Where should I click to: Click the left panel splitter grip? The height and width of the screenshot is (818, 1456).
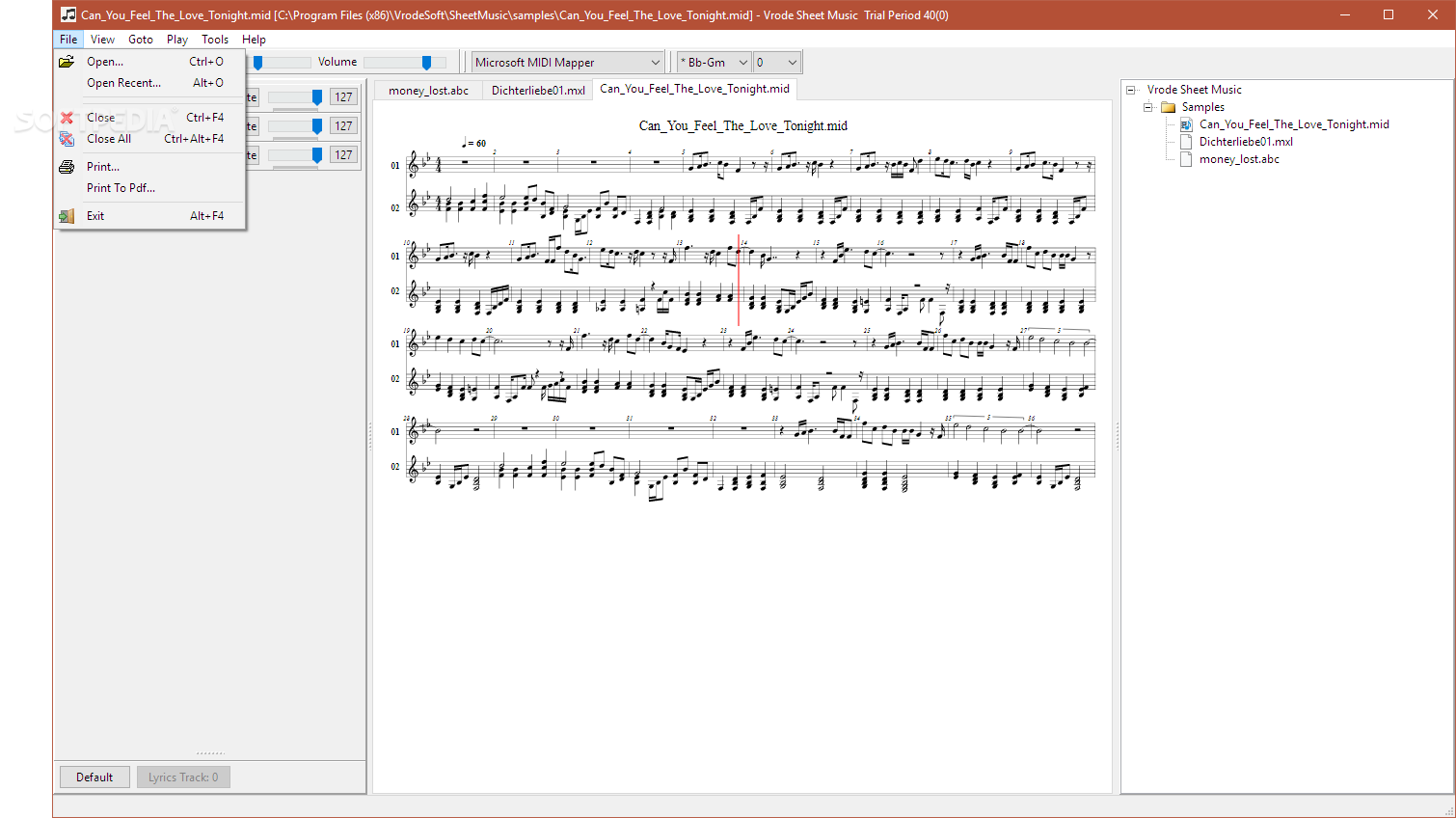370,436
